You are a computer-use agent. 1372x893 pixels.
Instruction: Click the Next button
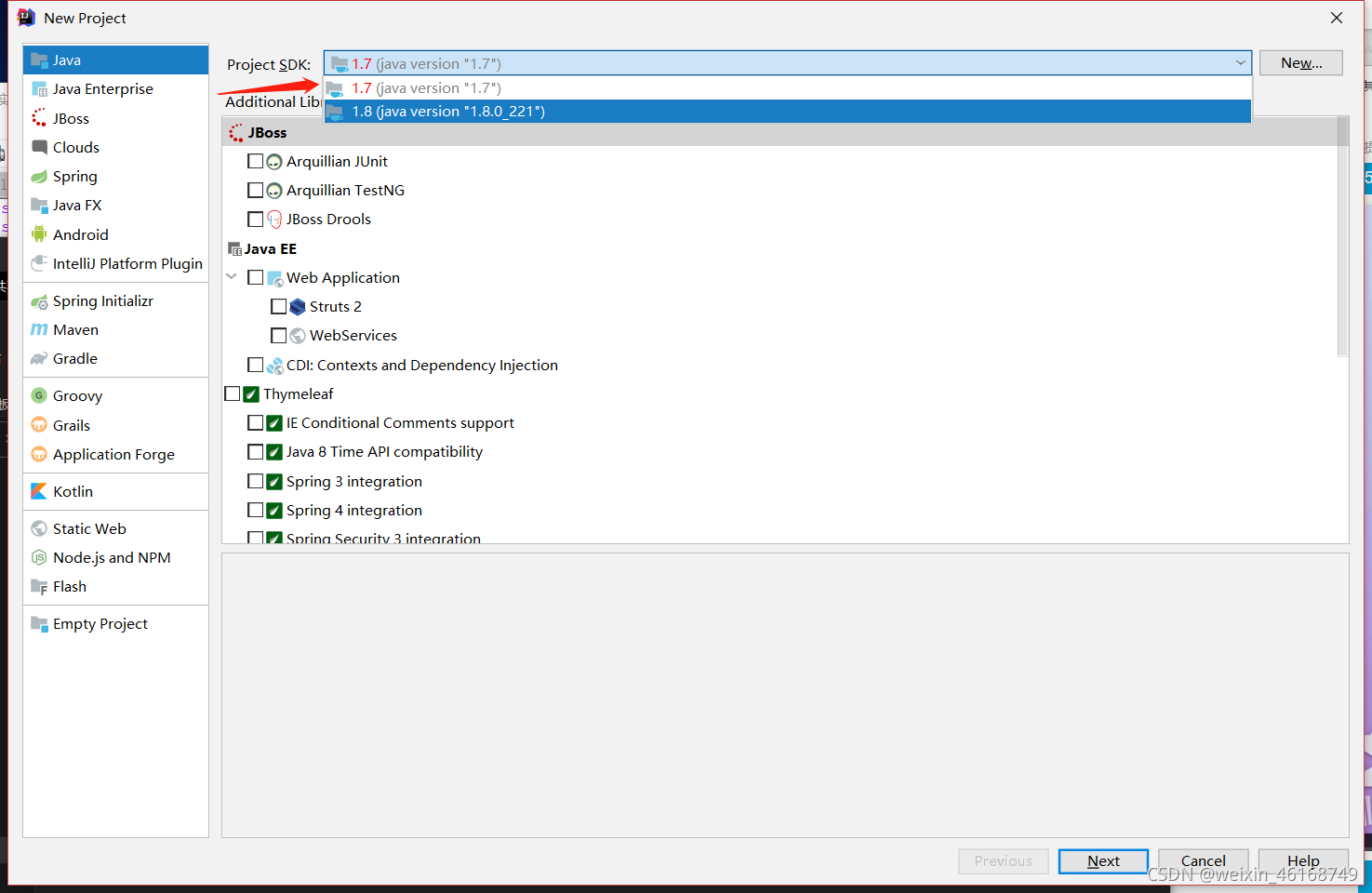[x=1103, y=861]
